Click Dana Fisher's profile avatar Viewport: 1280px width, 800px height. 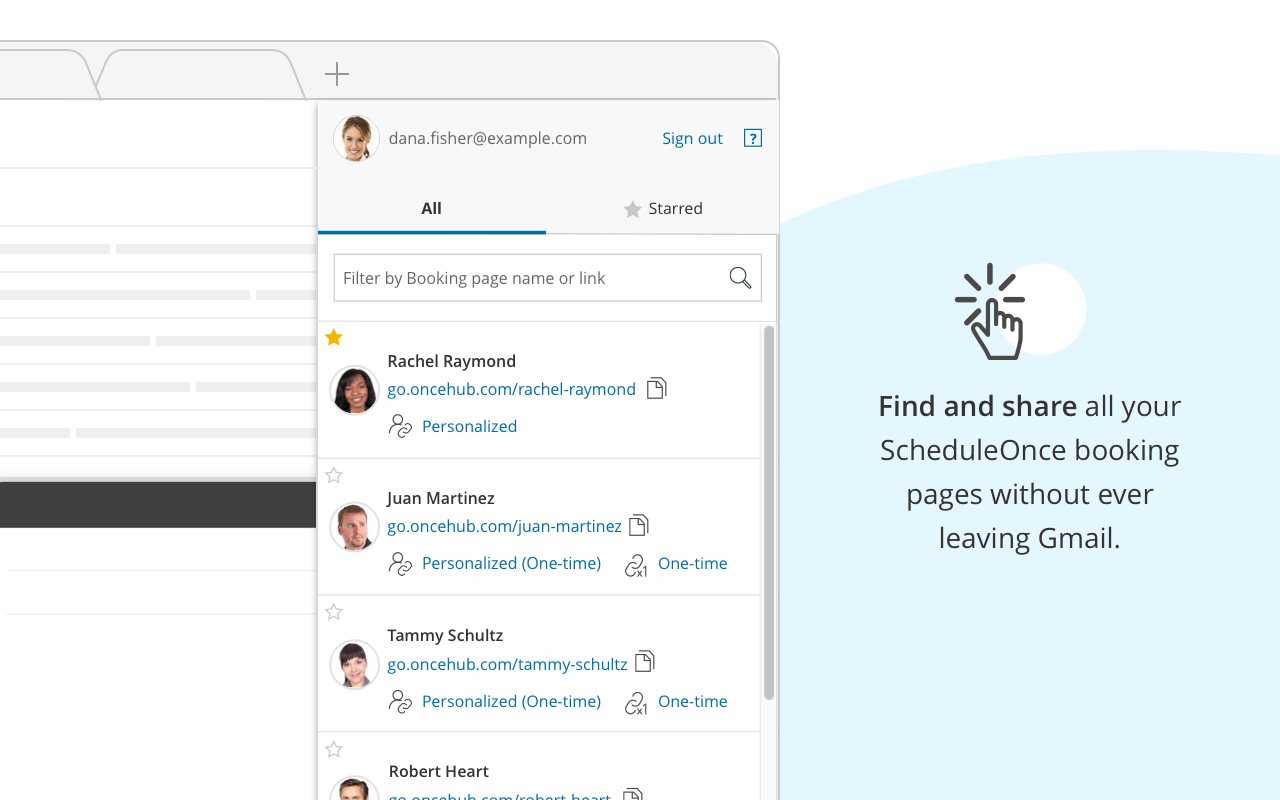point(355,138)
